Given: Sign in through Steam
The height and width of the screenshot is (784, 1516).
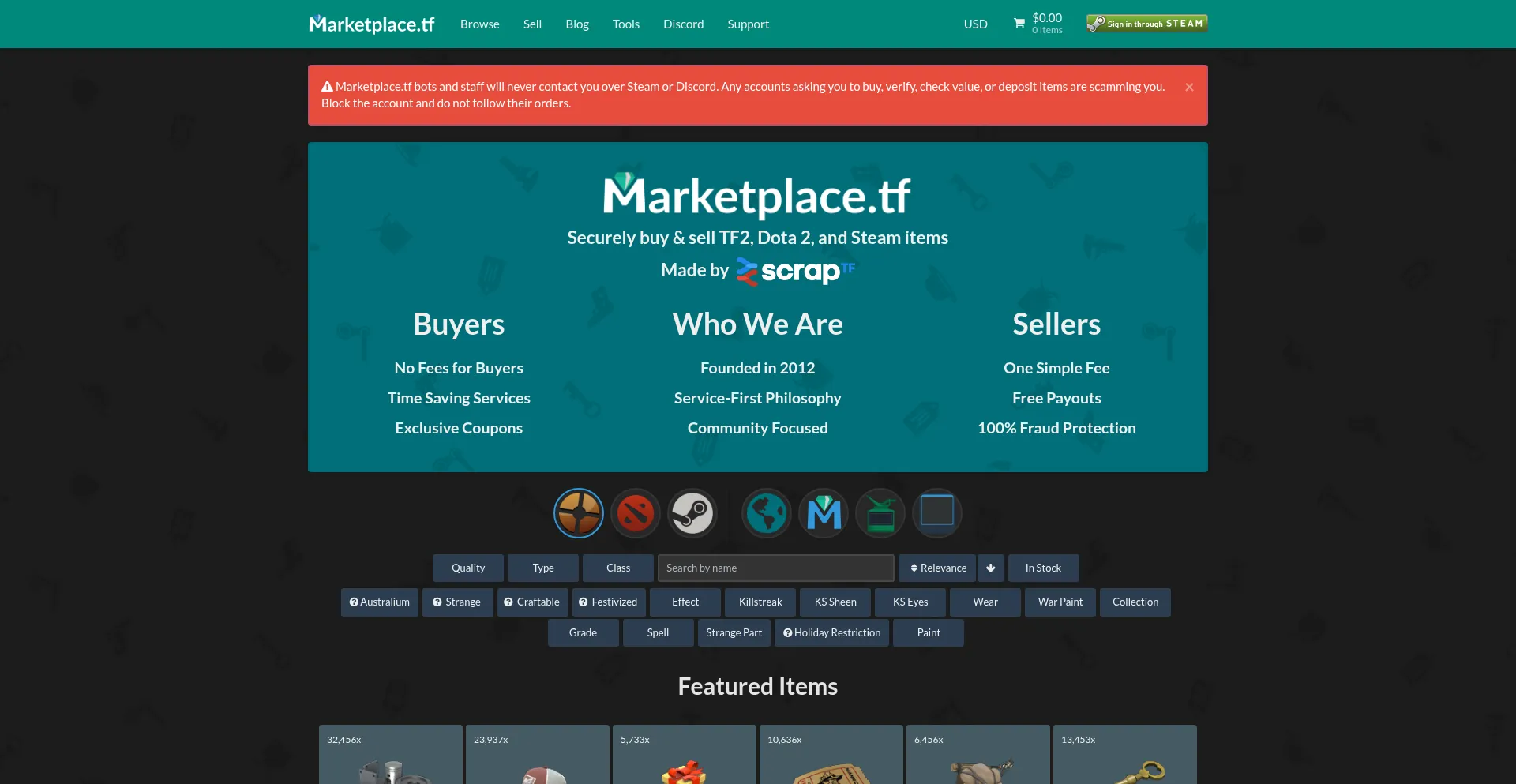Looking at the screenshot, I should click(1146, 24).
